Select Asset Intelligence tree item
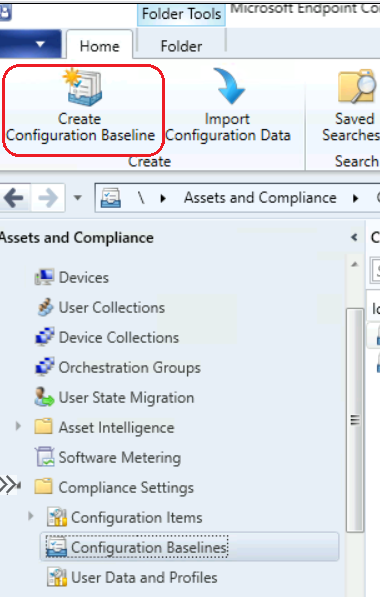The width and height of the screenshot is (380, 597). click(116, 428)
